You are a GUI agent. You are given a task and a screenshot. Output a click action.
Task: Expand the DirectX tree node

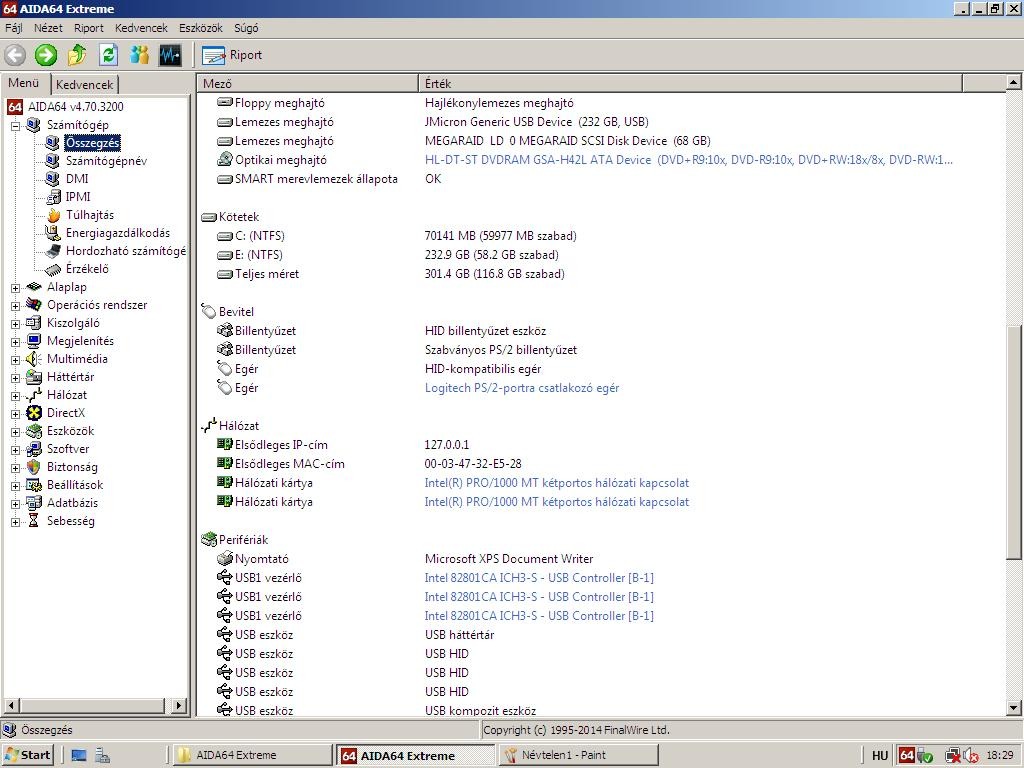click(16, 413)
